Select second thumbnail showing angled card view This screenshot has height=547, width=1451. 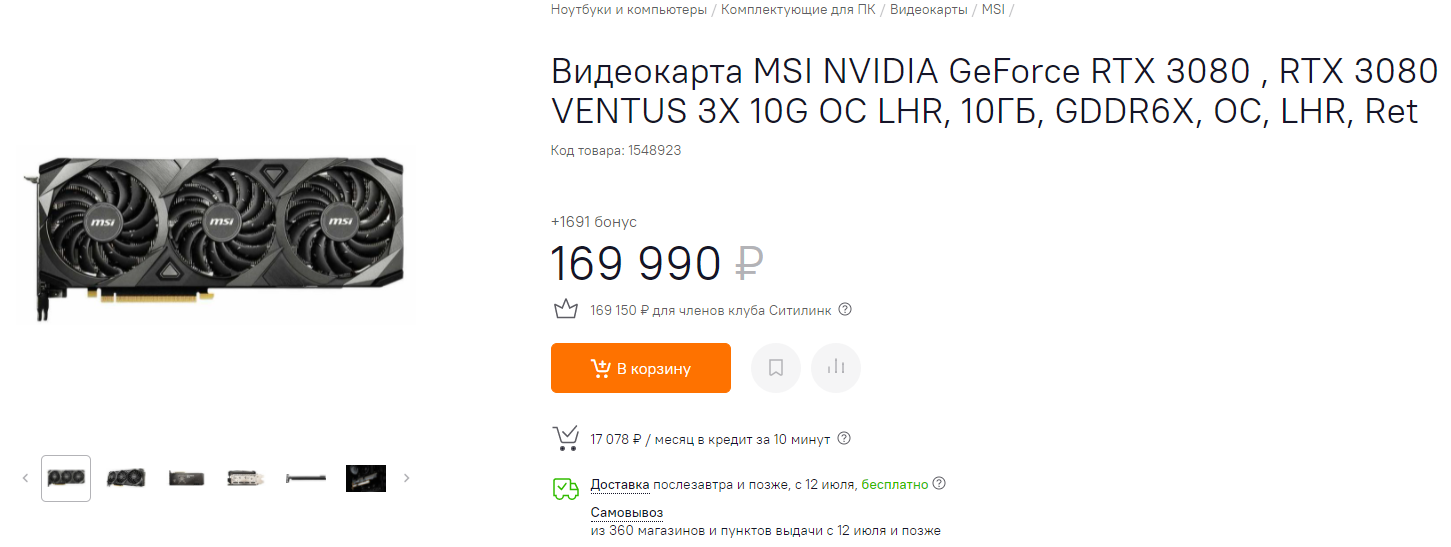[x=126, y=478]
